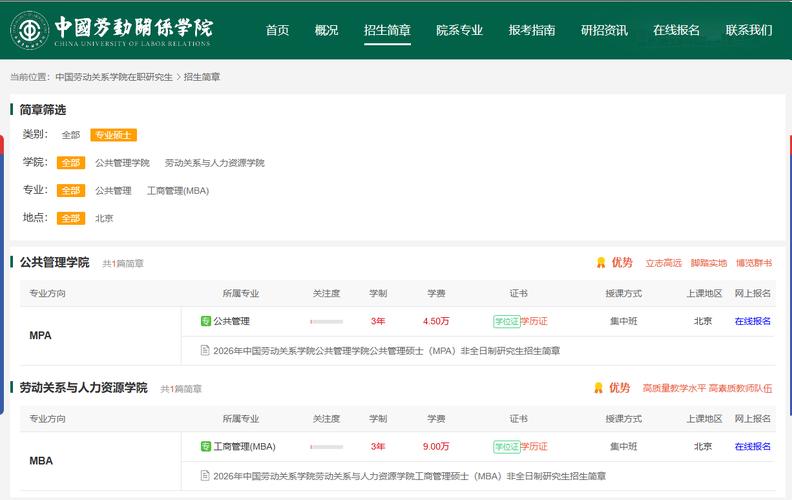Click the medal icon beside 公共管理学院 优势

coord(601,263)
